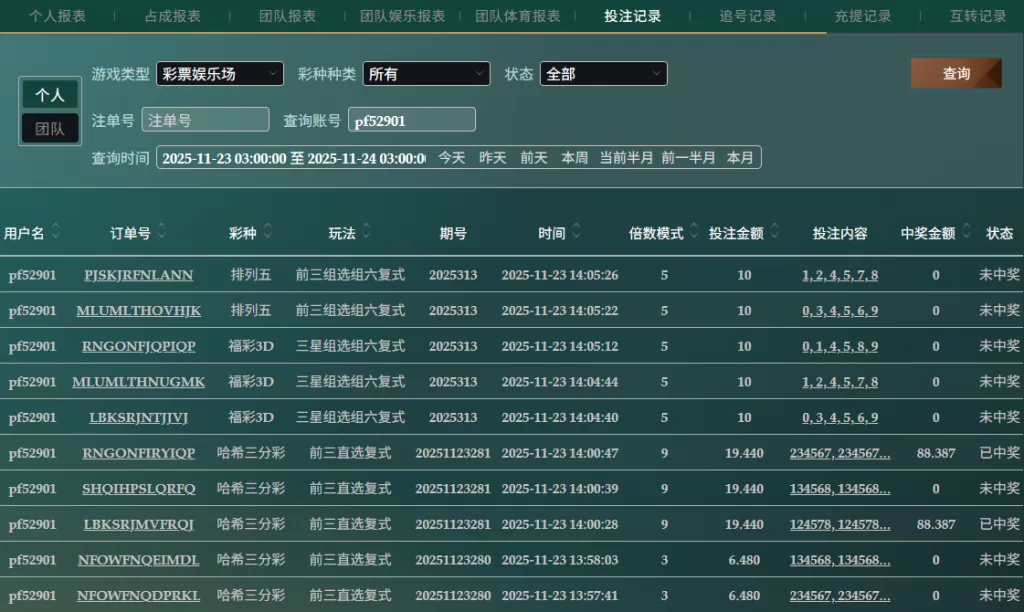
Task: Expand the 彩种种类 dropdown
Action: point(426,74)
